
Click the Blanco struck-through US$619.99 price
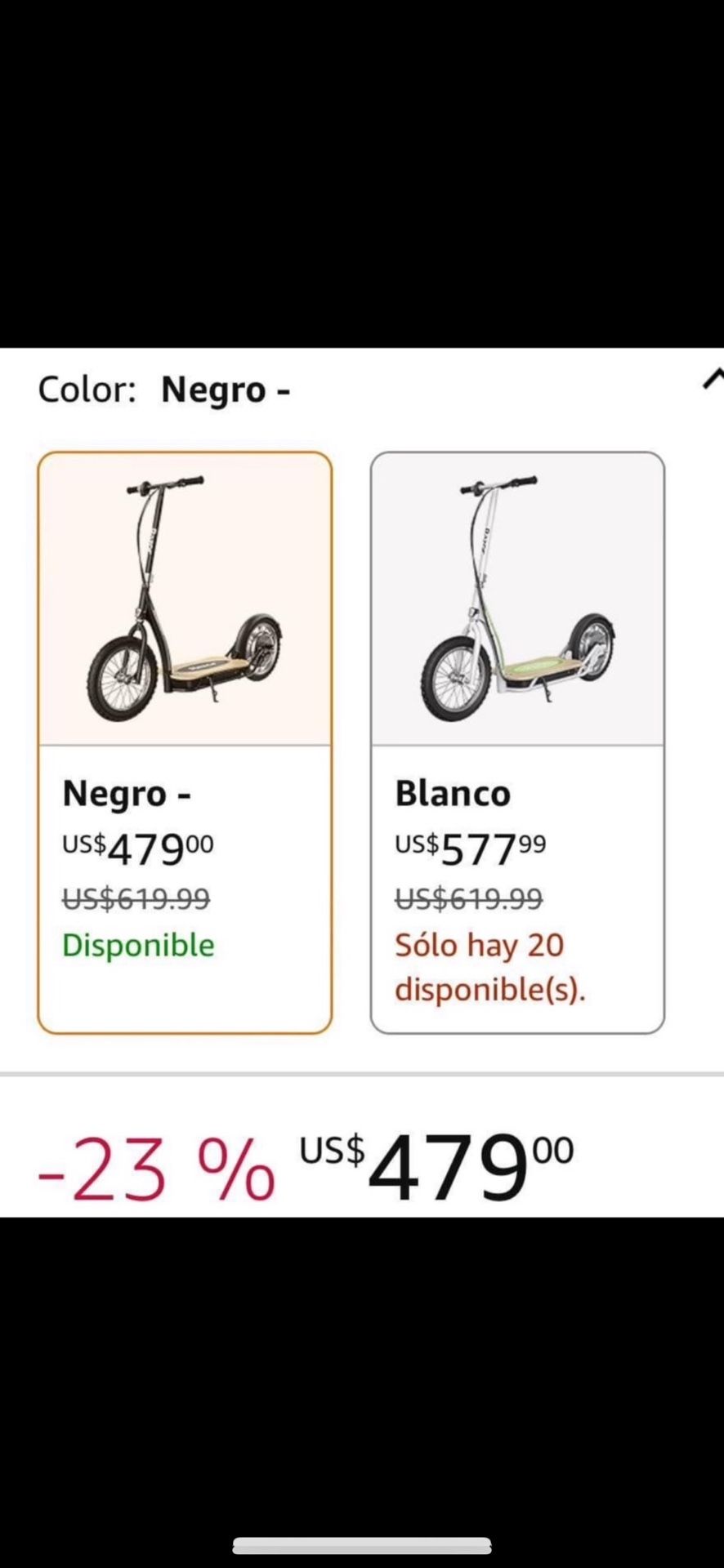point(469,898)
